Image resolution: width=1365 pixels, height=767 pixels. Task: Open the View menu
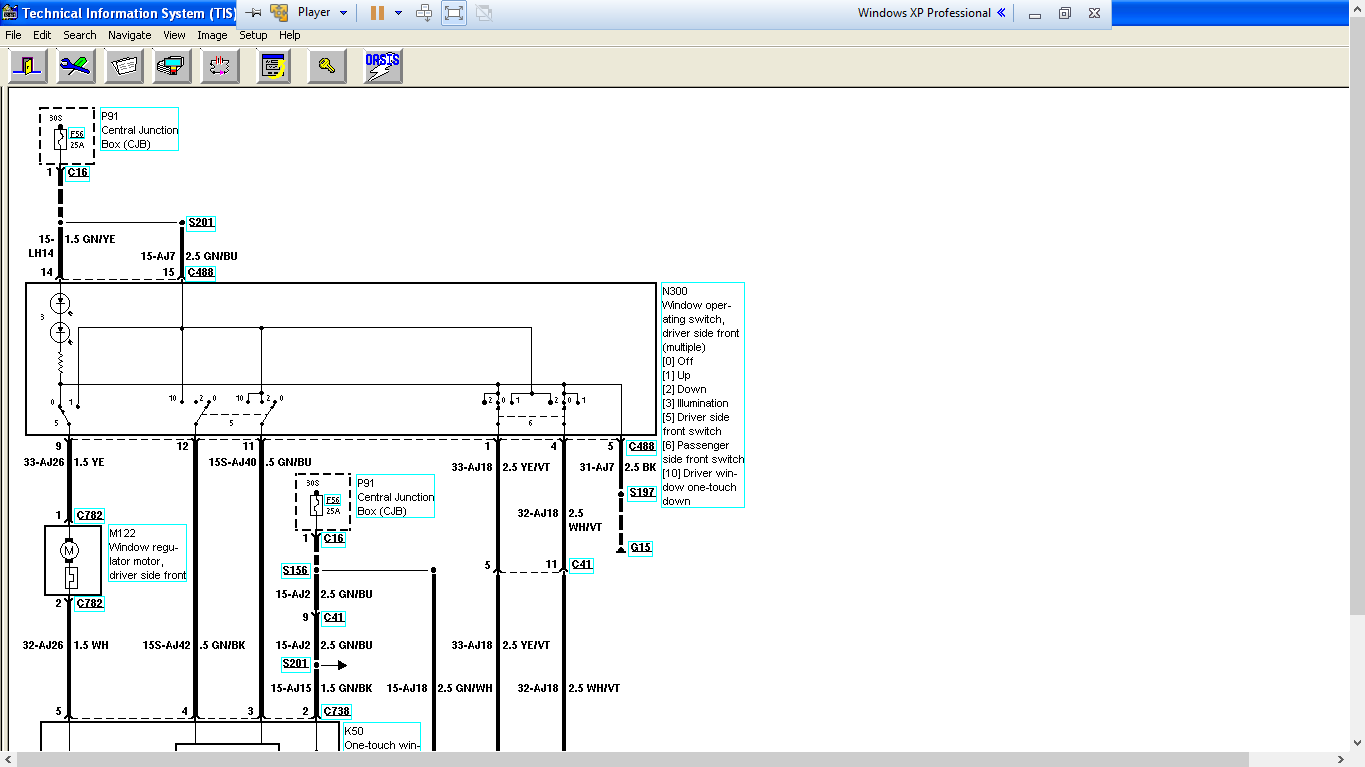tap(175, 35)
